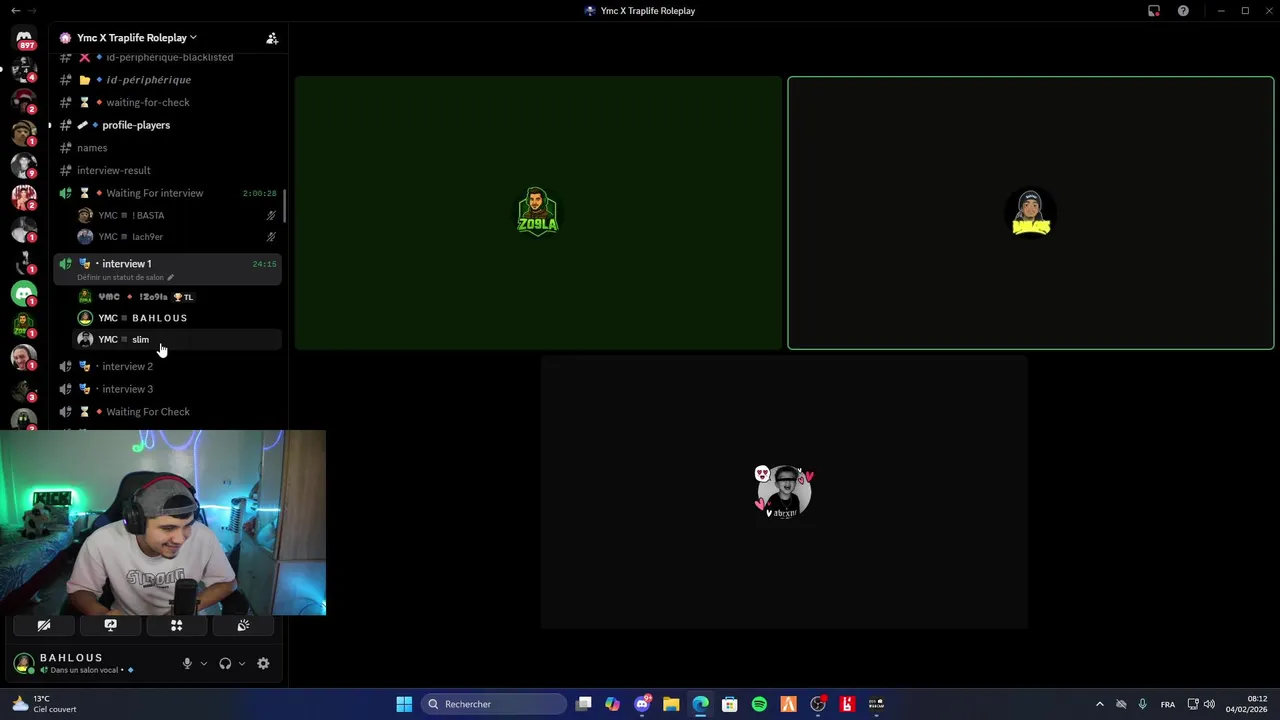Open the invite members icon beside server name
Screen dimensions: 1280x720
tap(272, 38)
